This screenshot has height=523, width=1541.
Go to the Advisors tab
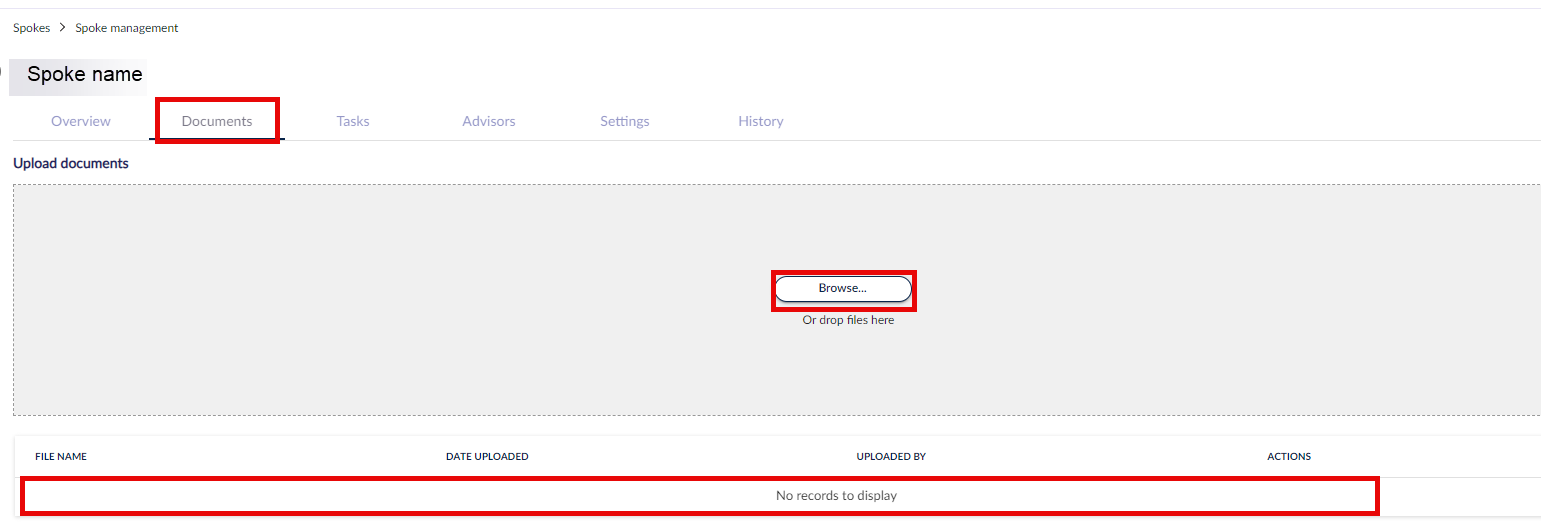pyautogui.click(x=489, y=121)
